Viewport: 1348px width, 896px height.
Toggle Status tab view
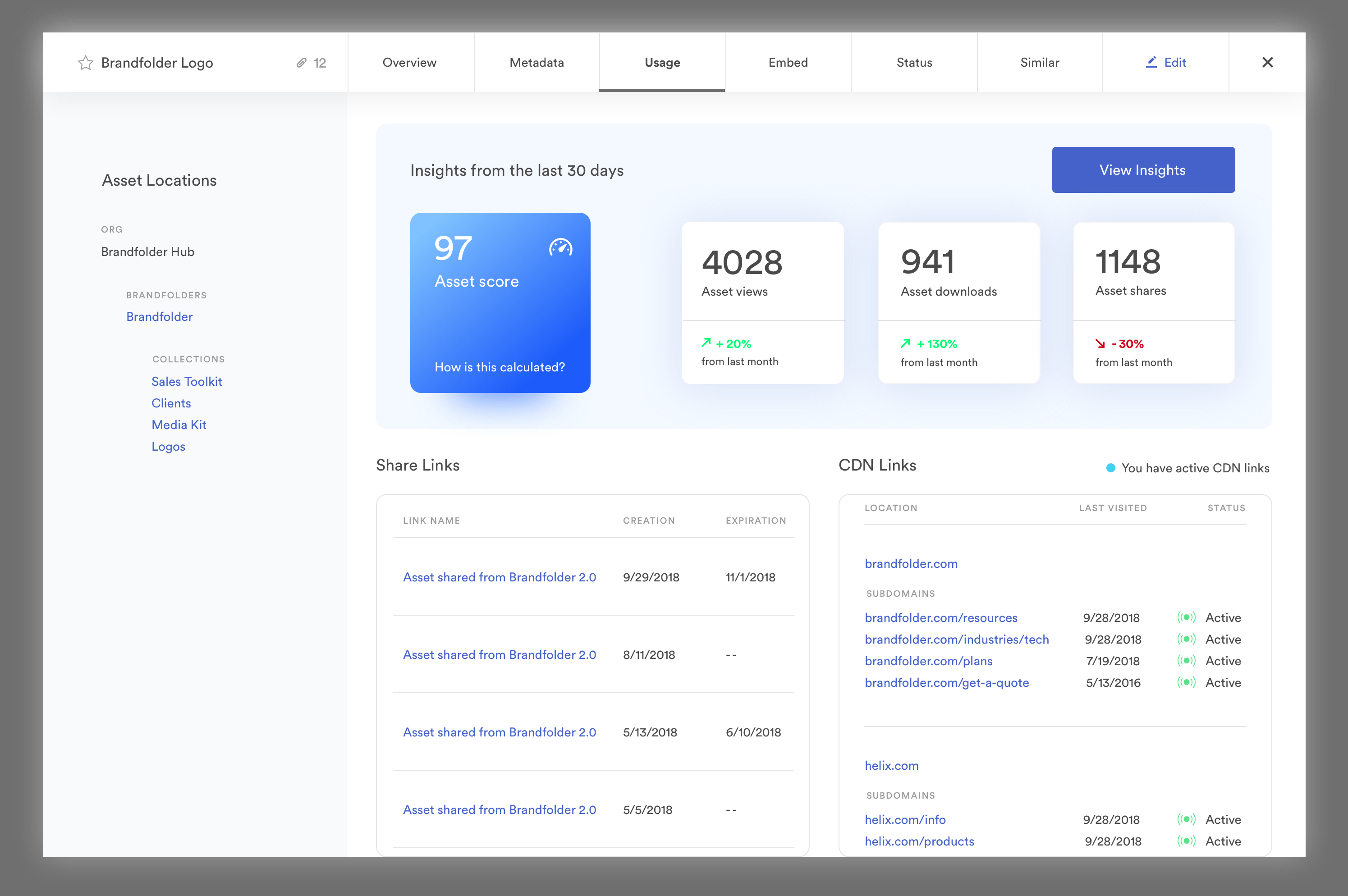pyautogui.click(x=913, y=62)
